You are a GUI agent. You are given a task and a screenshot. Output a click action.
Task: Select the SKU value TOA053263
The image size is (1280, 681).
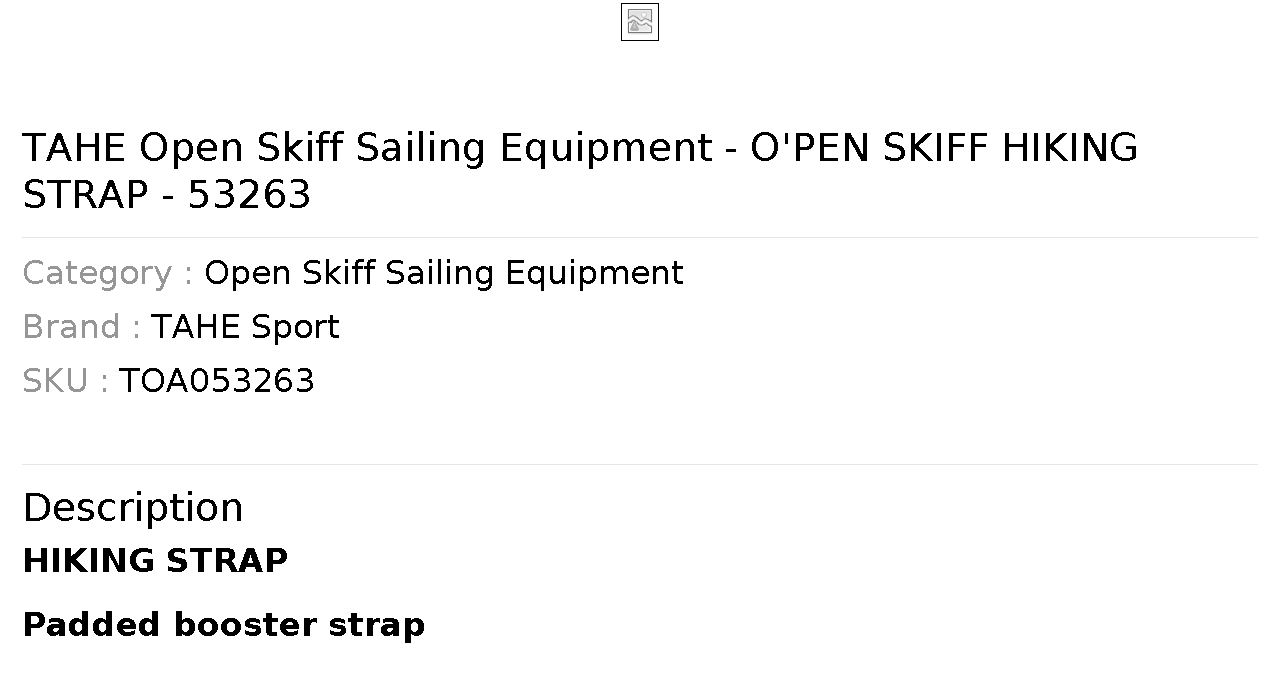[217, 381]
